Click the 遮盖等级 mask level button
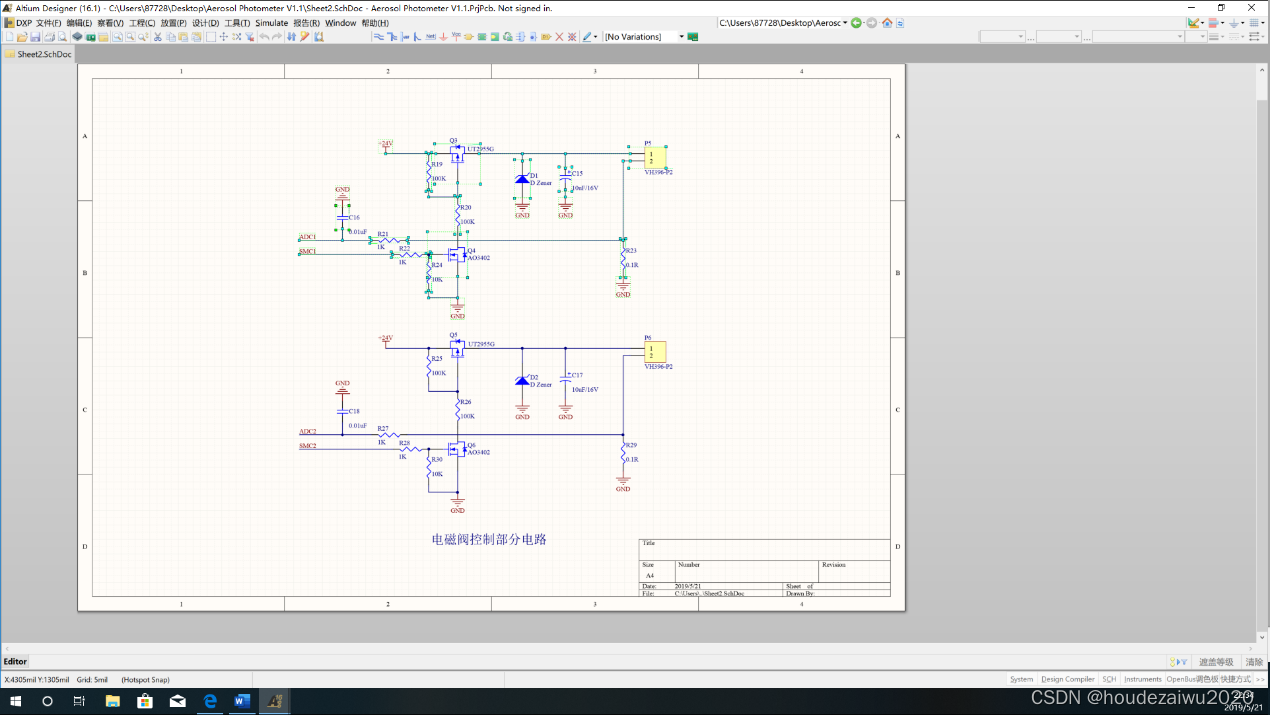1270x715 pixels. (1217, 662)
